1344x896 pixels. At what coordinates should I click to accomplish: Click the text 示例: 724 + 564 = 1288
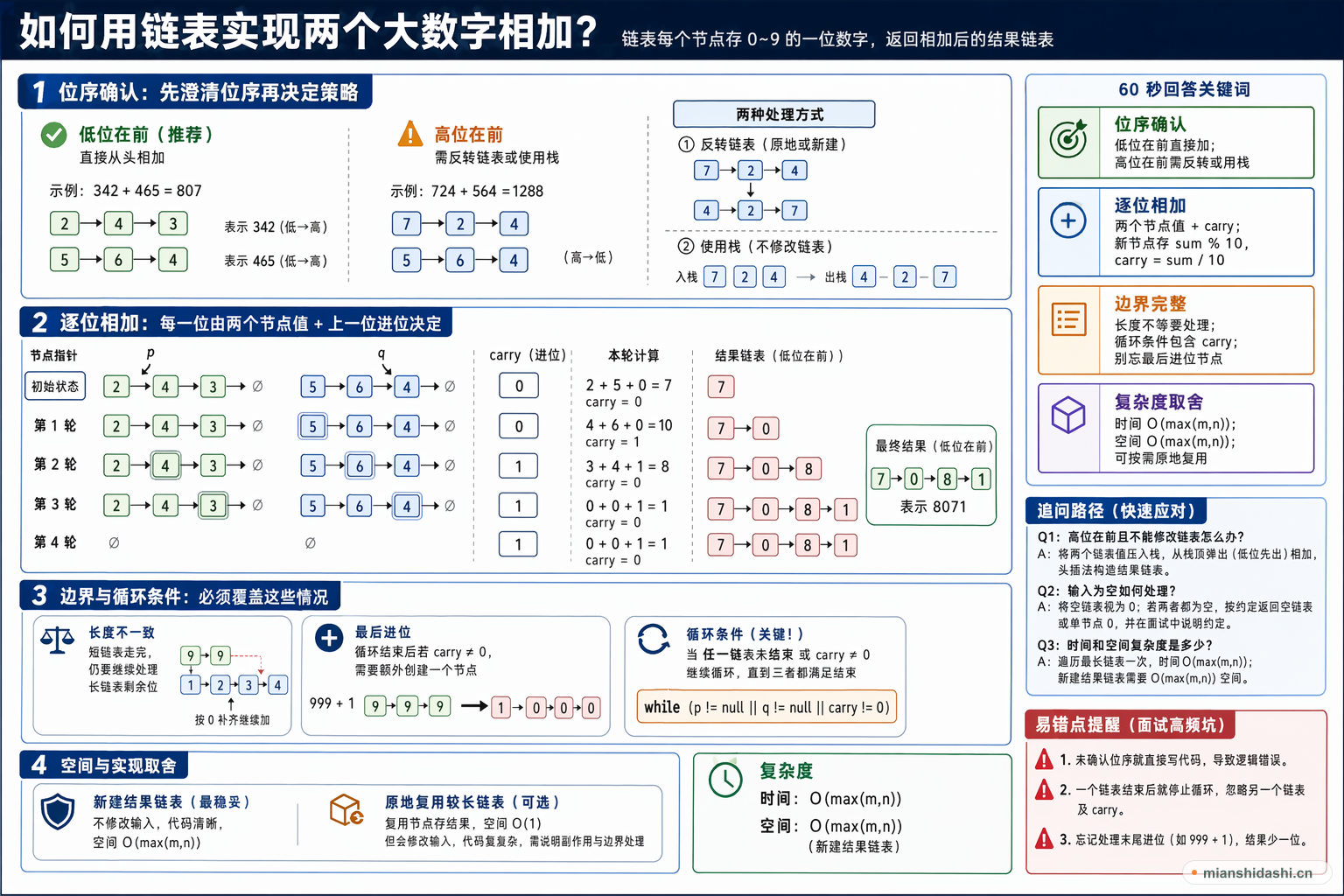click(466, 191)
